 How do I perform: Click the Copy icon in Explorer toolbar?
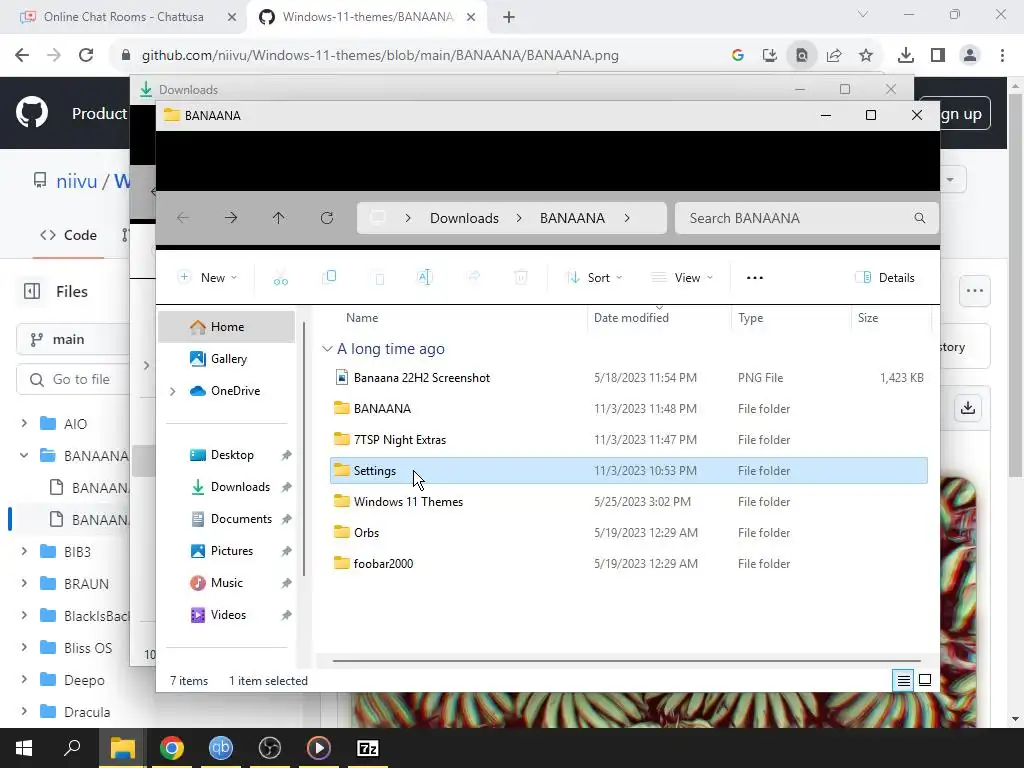[329, 277]
